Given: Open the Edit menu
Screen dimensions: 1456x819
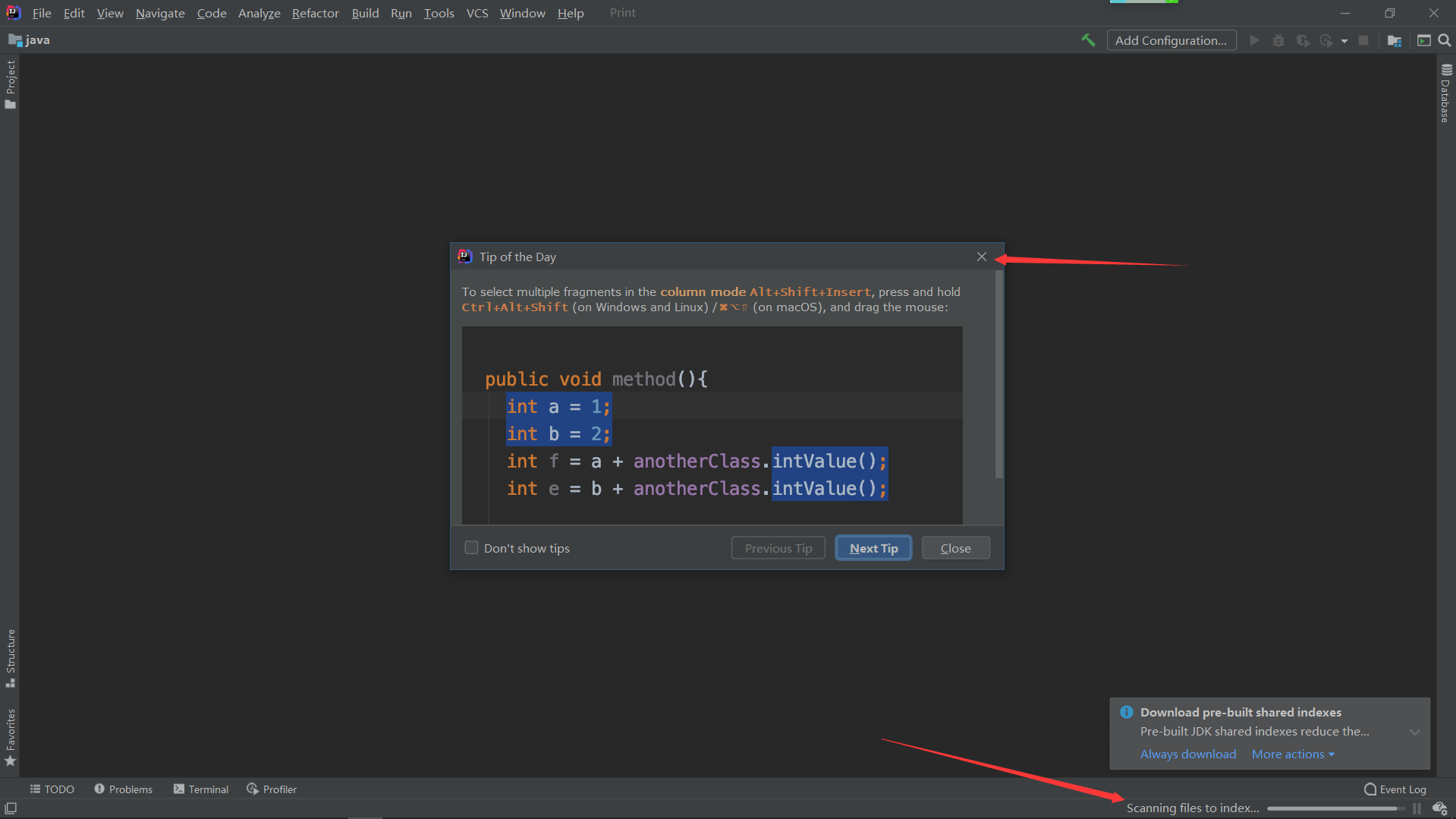Looking at the screenshot, I should coord(74,13).
